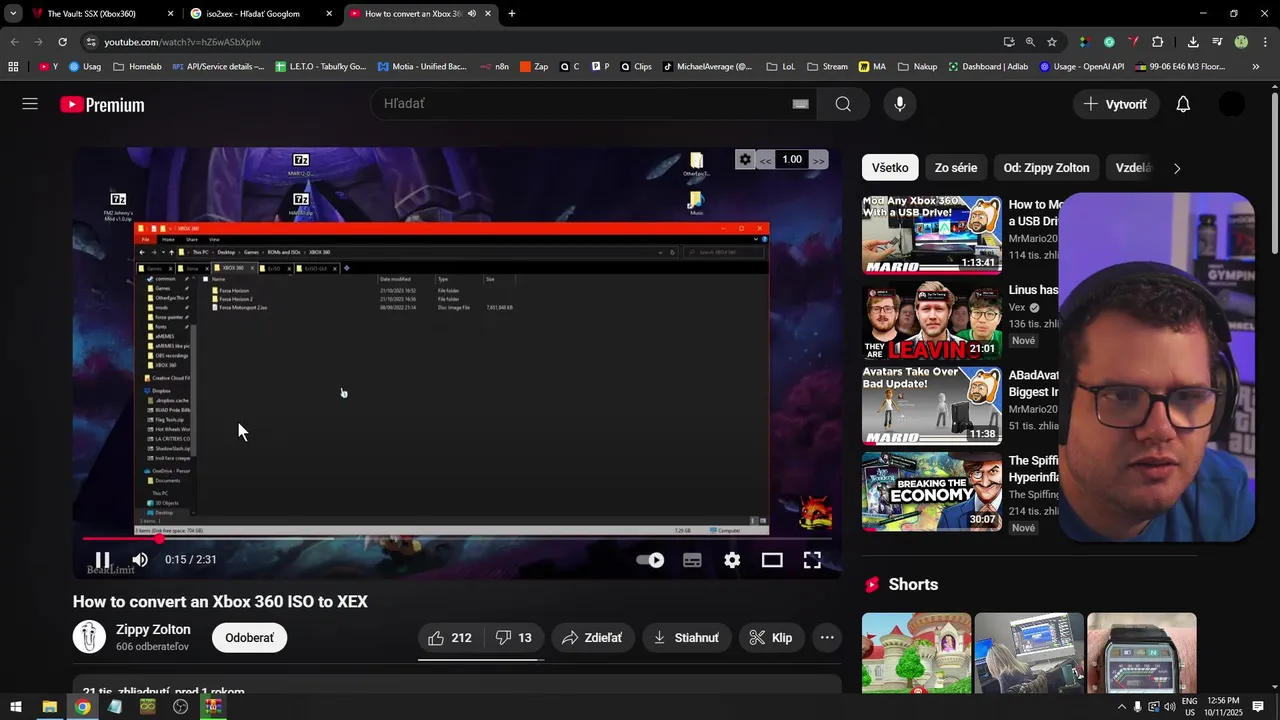Toggle autoplay switch in the player
This screenshot has height=720, width=1280.
click(x=650, y=560)
